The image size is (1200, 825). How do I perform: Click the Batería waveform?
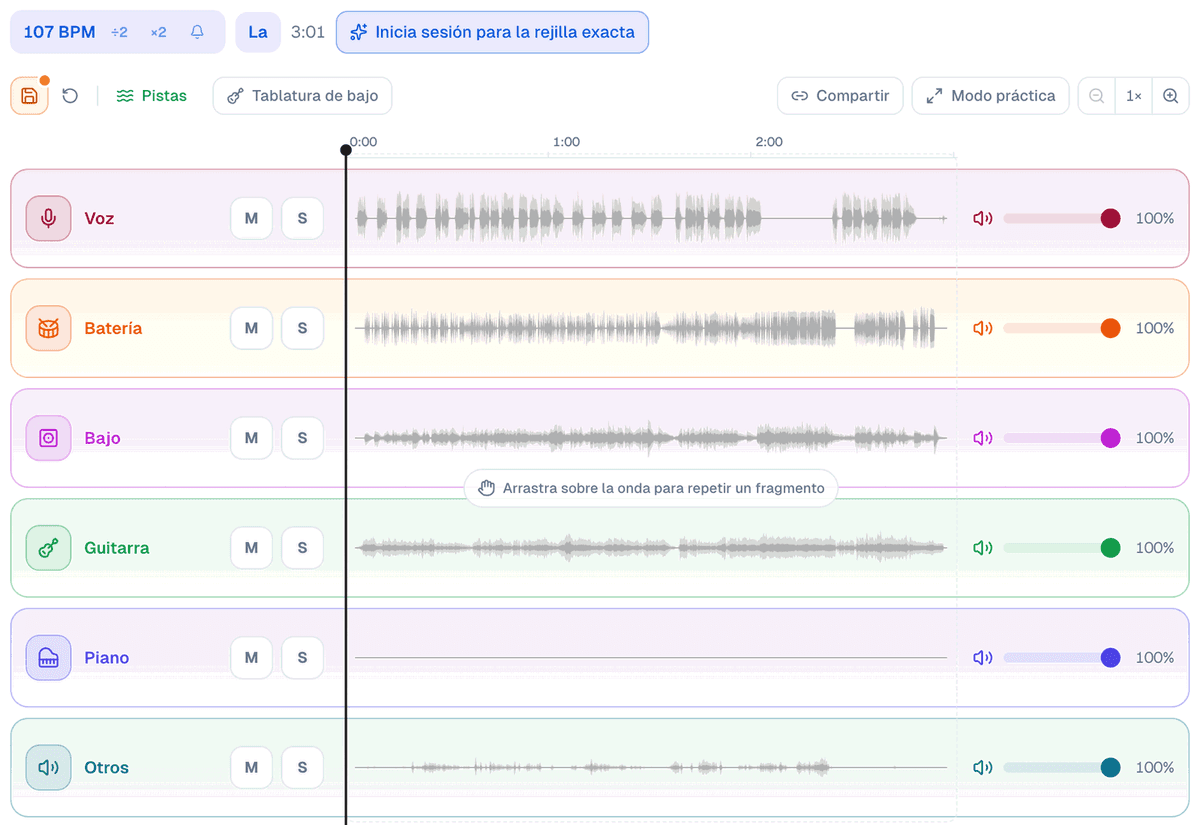[651, 328]
